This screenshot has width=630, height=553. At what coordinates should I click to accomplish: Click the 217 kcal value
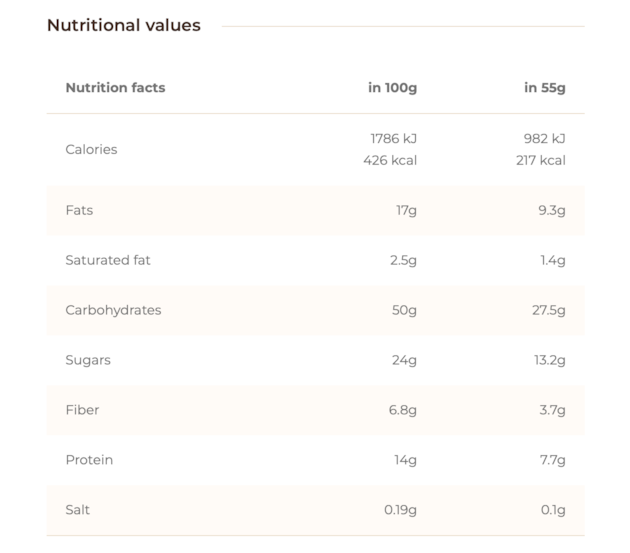541,160
